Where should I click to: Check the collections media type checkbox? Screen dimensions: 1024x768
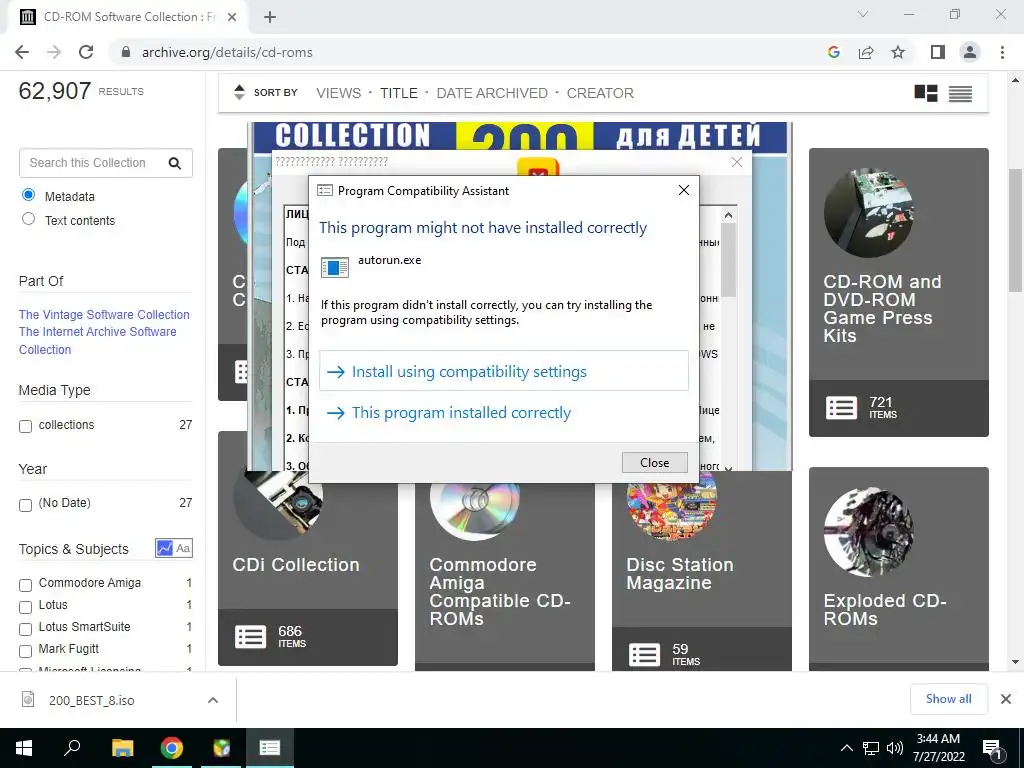pyautogui.click(x=25, y=426)
